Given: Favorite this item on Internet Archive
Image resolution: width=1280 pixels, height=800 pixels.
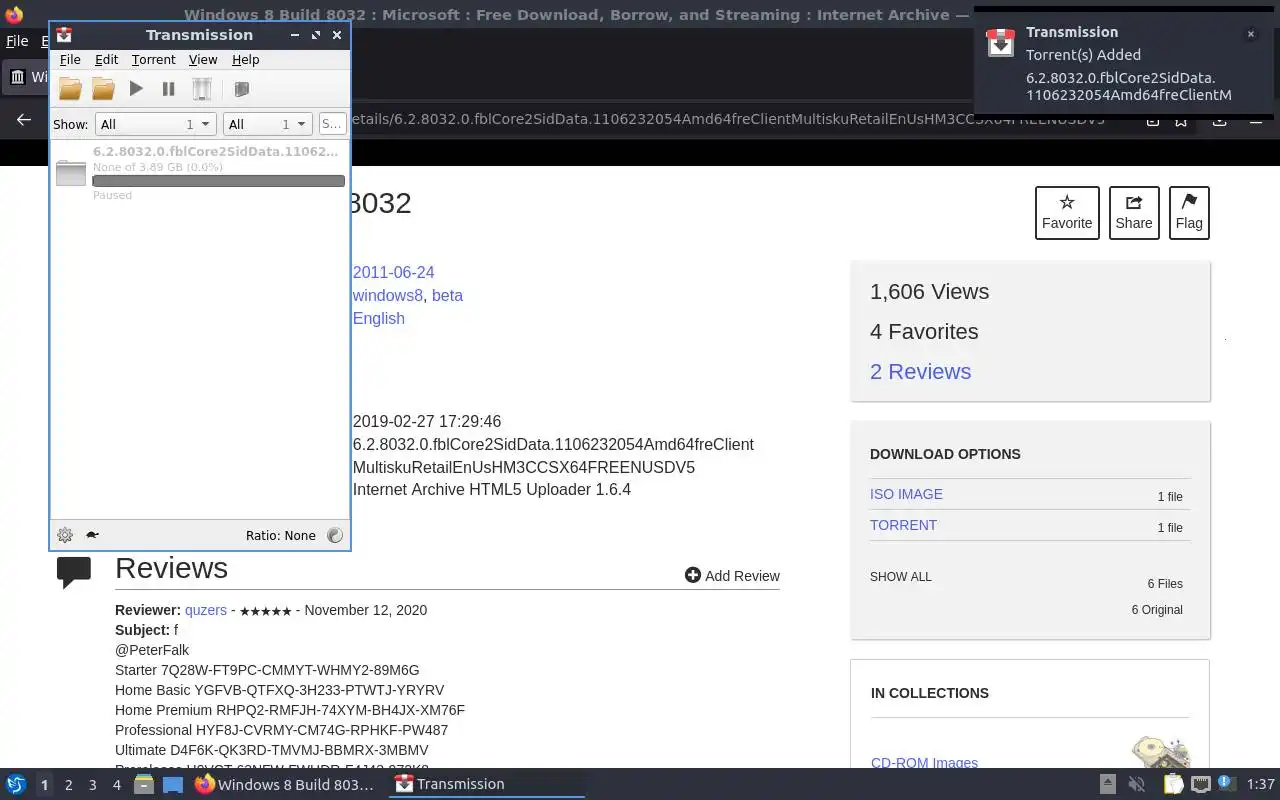Looking at the screenshot, I should tap(1067, 213).
